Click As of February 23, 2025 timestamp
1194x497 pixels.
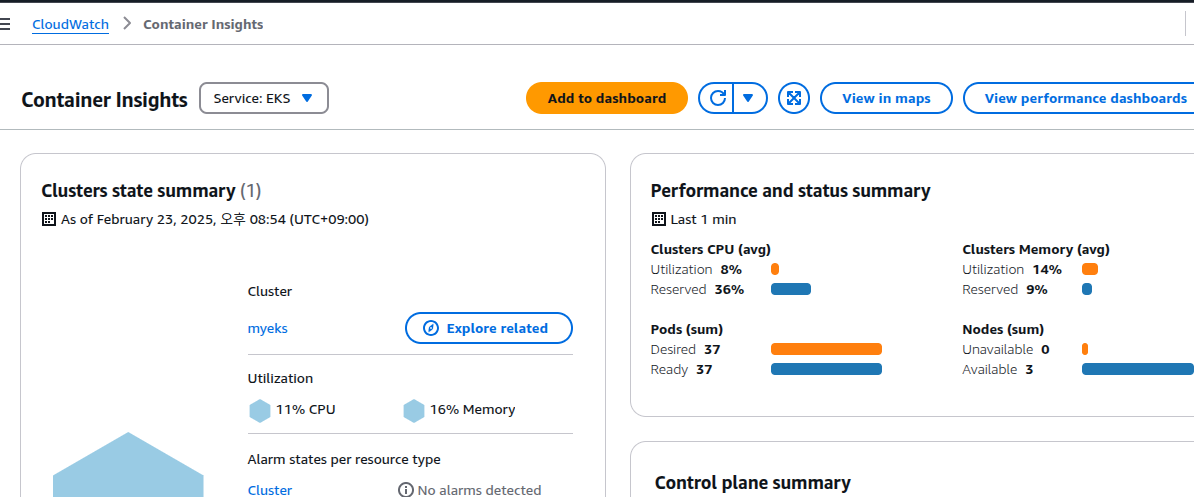pos(215,219)
